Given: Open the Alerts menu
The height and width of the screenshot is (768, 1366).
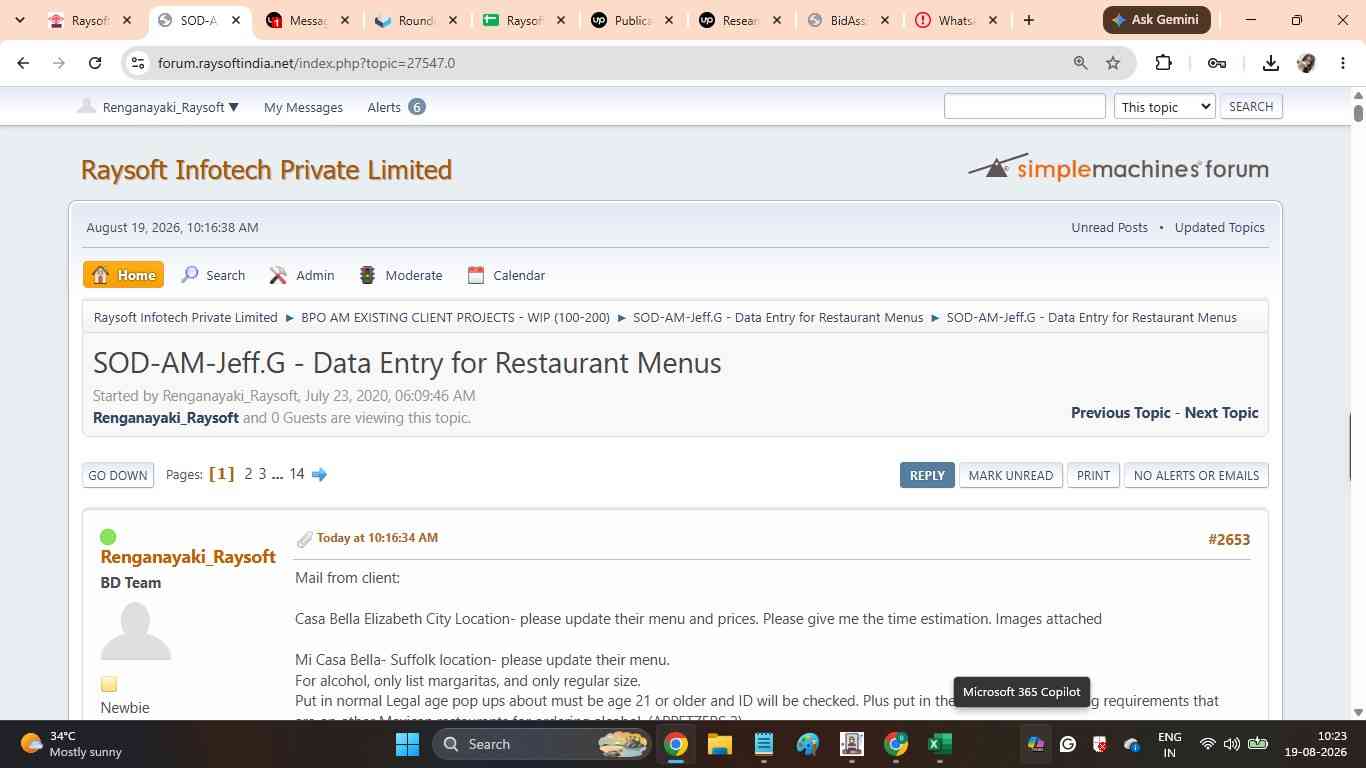Looking at the screenshot, I should (396, 107).
